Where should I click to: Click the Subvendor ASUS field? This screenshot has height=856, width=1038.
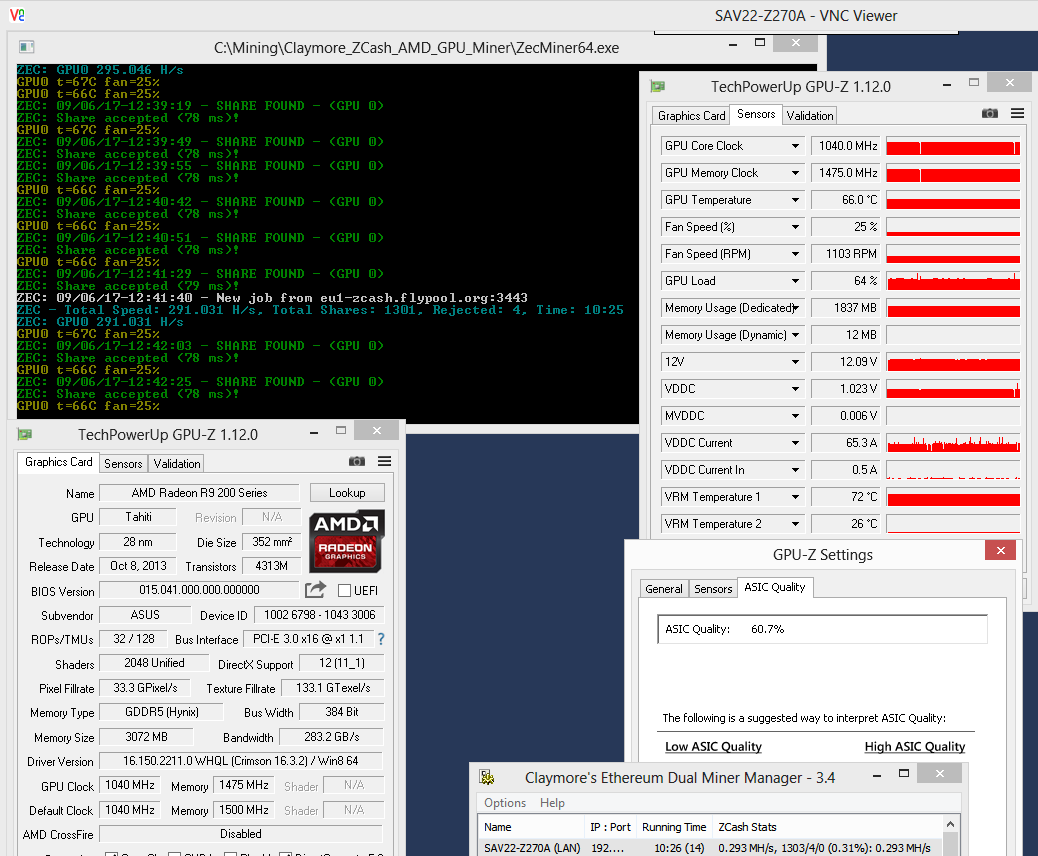click(145, 615)
